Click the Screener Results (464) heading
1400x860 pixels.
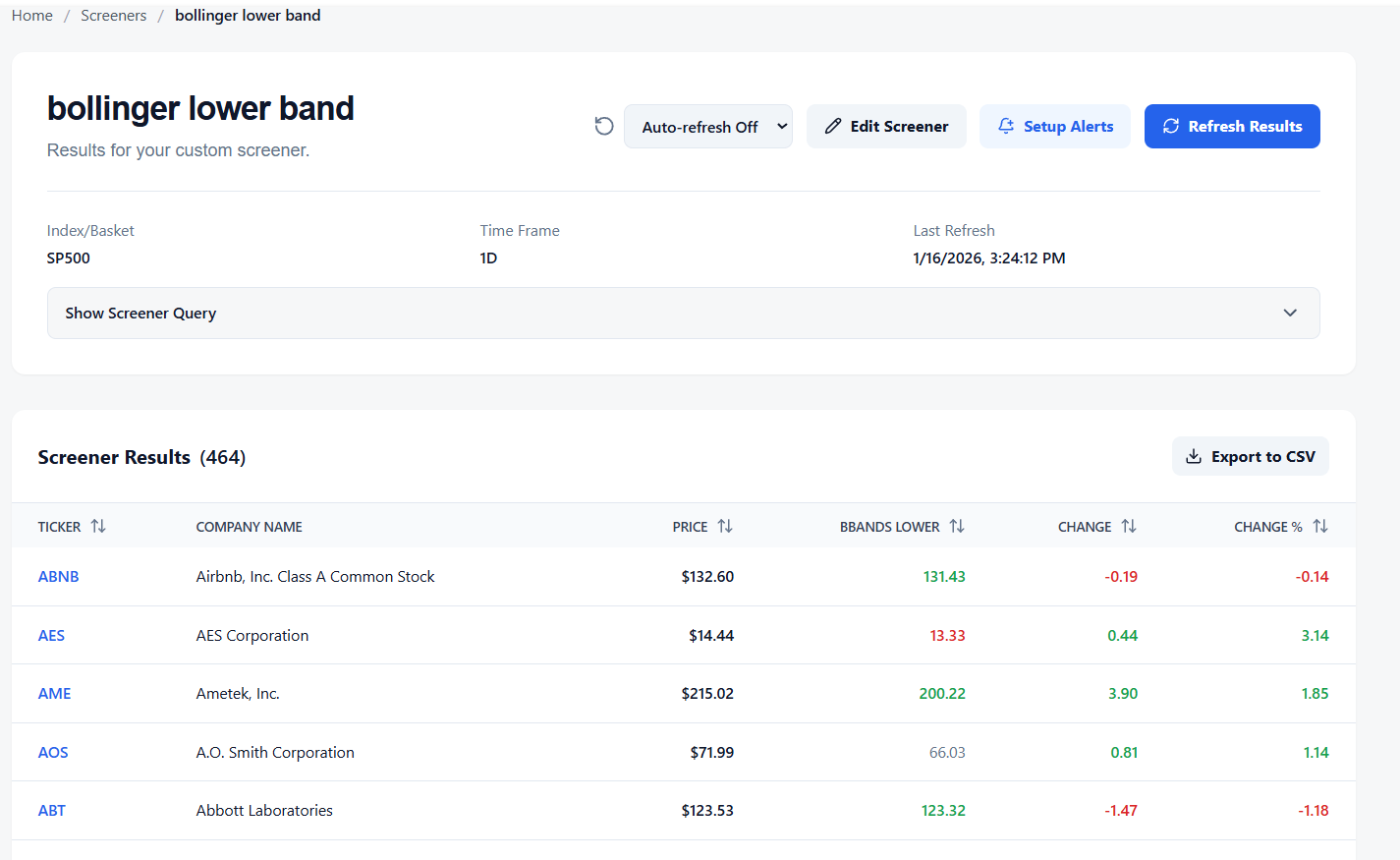pos(141,457)
